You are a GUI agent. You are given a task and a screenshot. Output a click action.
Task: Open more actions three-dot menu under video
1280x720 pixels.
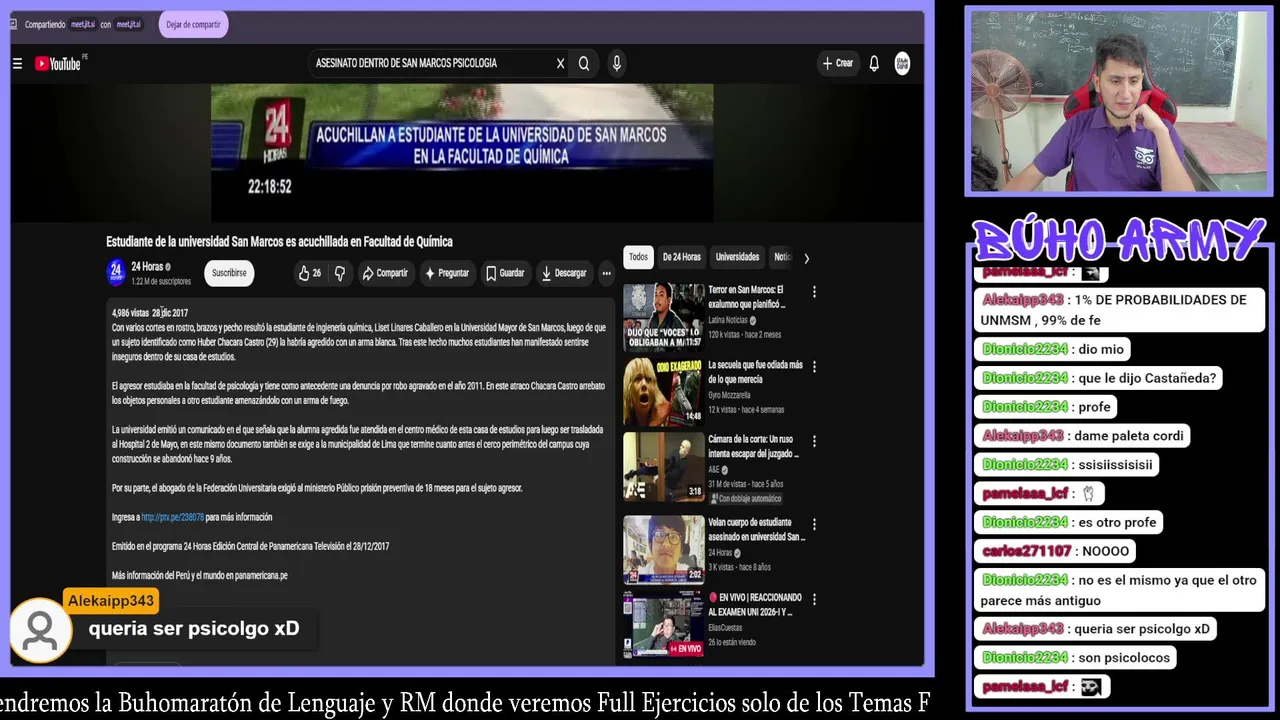pyautogui.click(x=606, y=273)
